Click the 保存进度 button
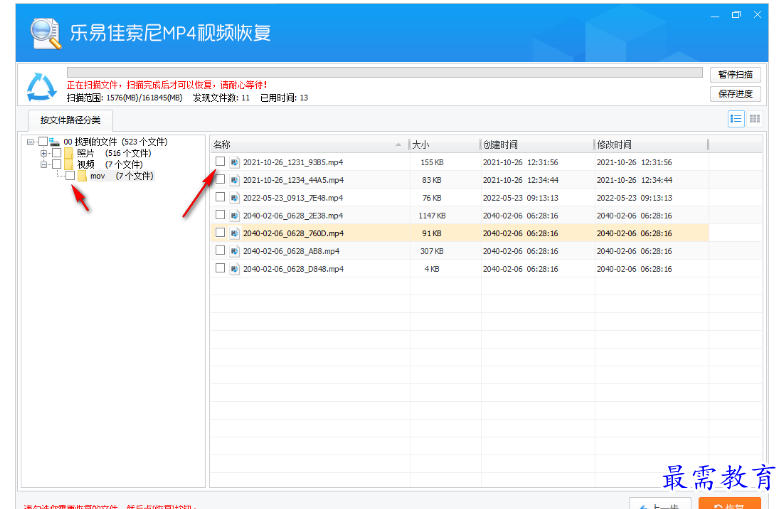This screenshot has height=509, width=784. [735, 94]
